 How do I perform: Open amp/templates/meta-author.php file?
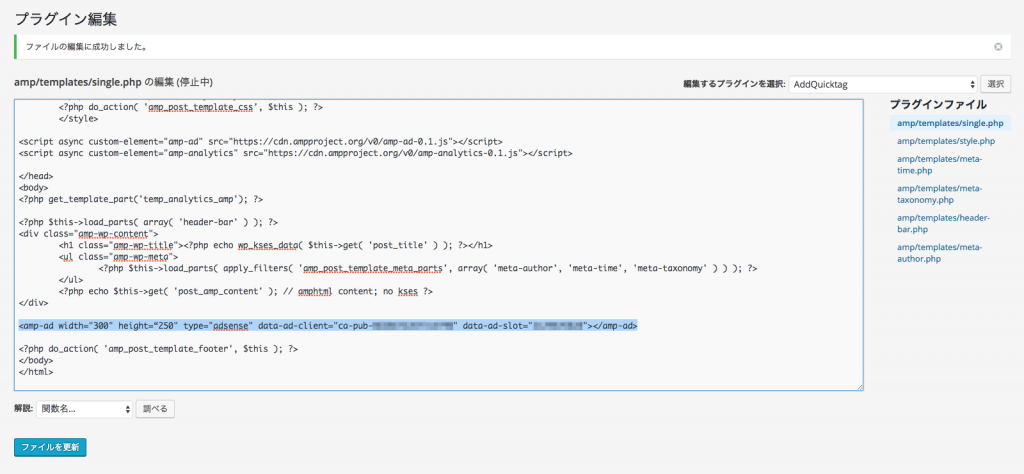coord(939,253)
